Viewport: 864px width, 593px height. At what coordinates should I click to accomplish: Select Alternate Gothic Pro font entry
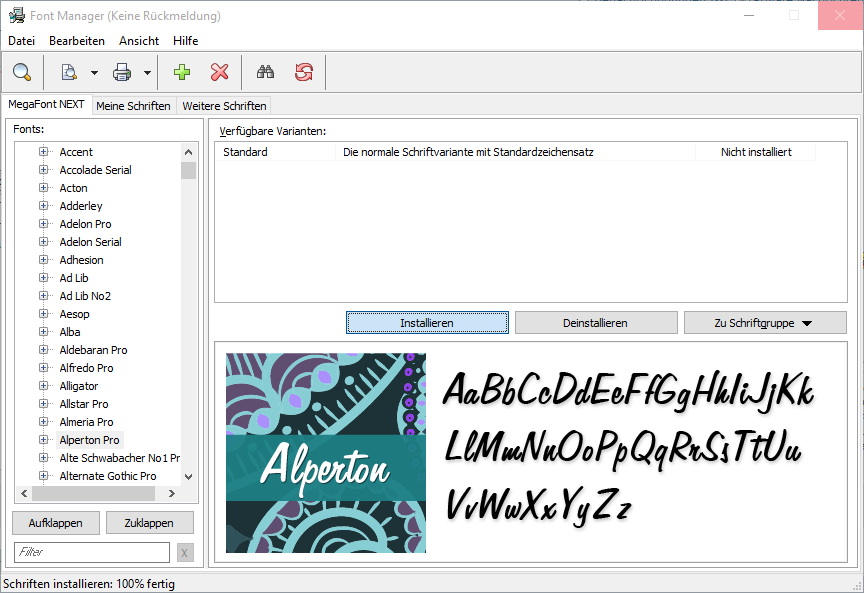click(108, 476)
